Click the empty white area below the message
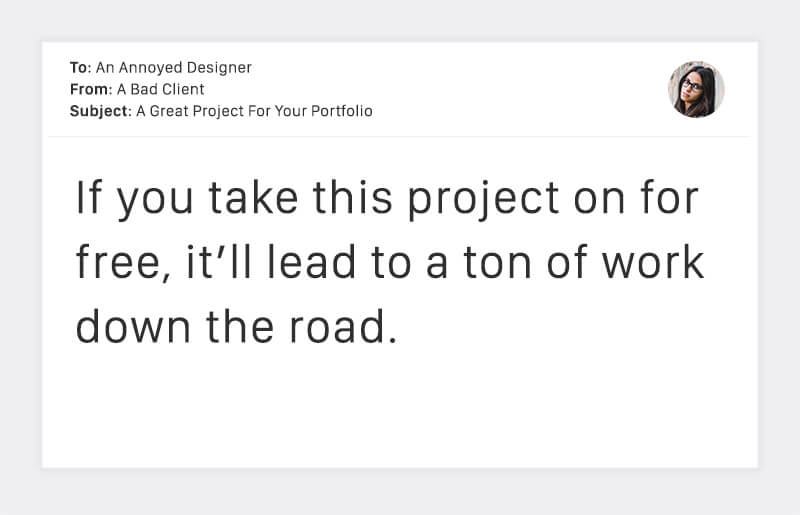Viewport: 800px width, 515px height. pyautogui.click(x=400, y=410)
